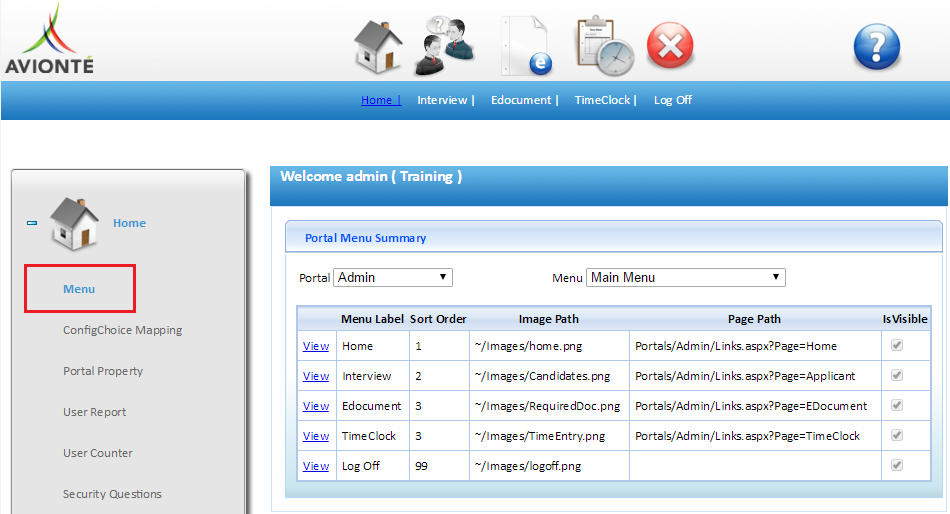
Task: Click the ~/Images/logoff.png cell
Action: [x=550, y=466]
